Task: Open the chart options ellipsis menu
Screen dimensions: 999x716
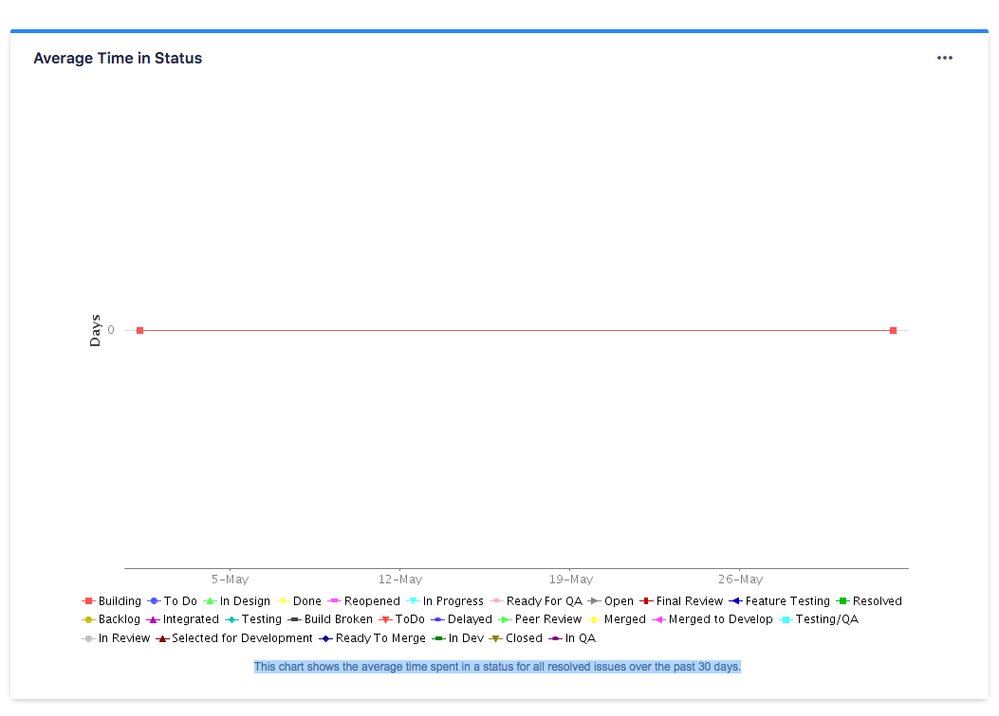Action: pyautogui.click(x=944, y=58)
